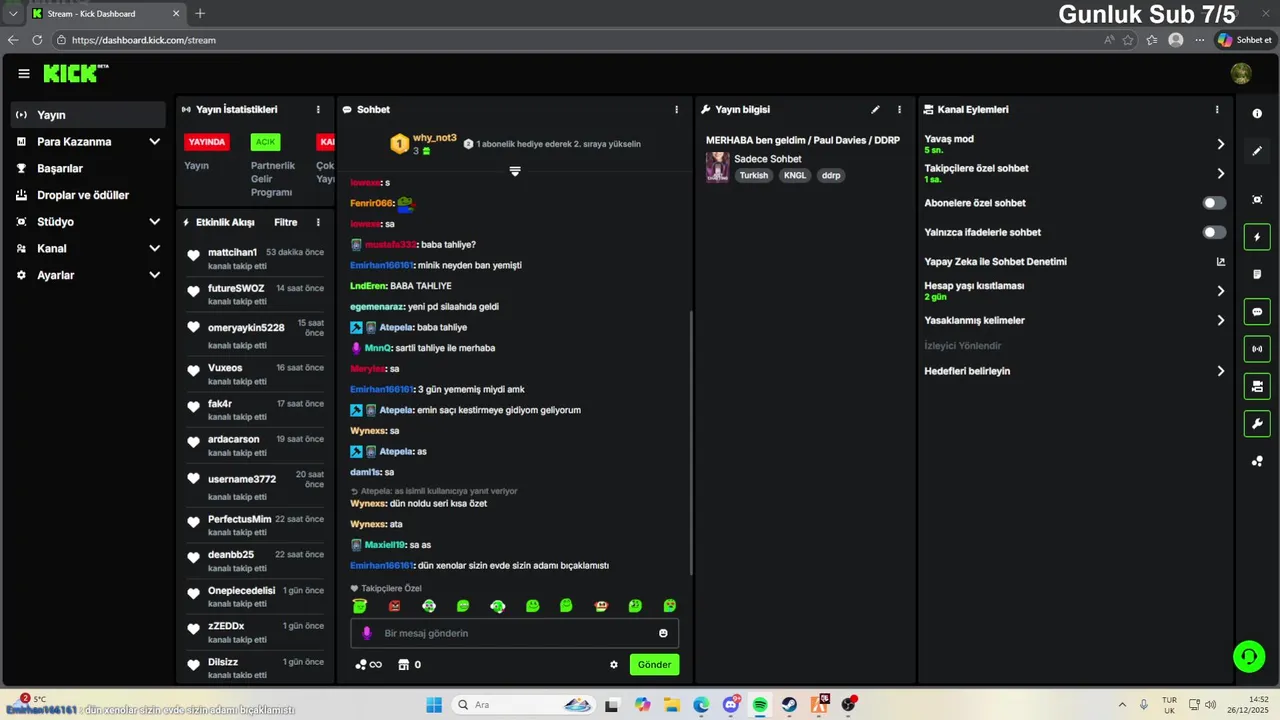Select Başarılar in the sidebar
Screen dimensions: 1280x720
[88, 168]
